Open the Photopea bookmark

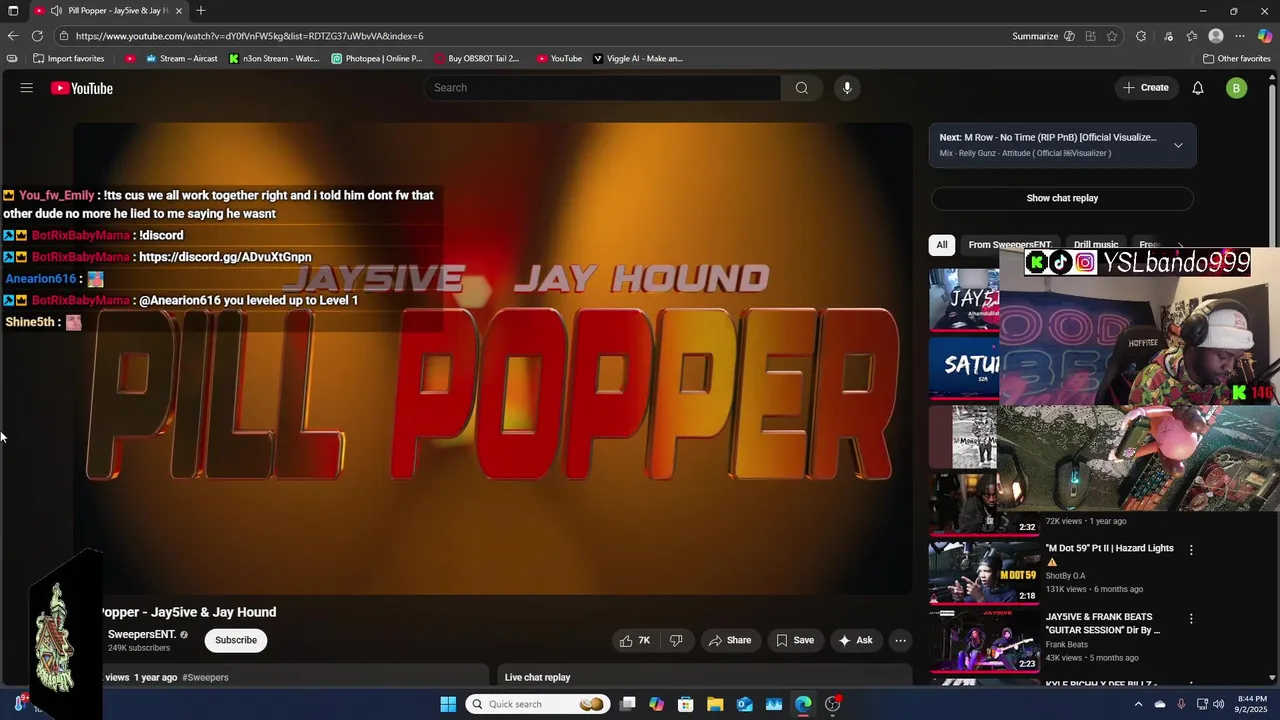tap(377, 58)
